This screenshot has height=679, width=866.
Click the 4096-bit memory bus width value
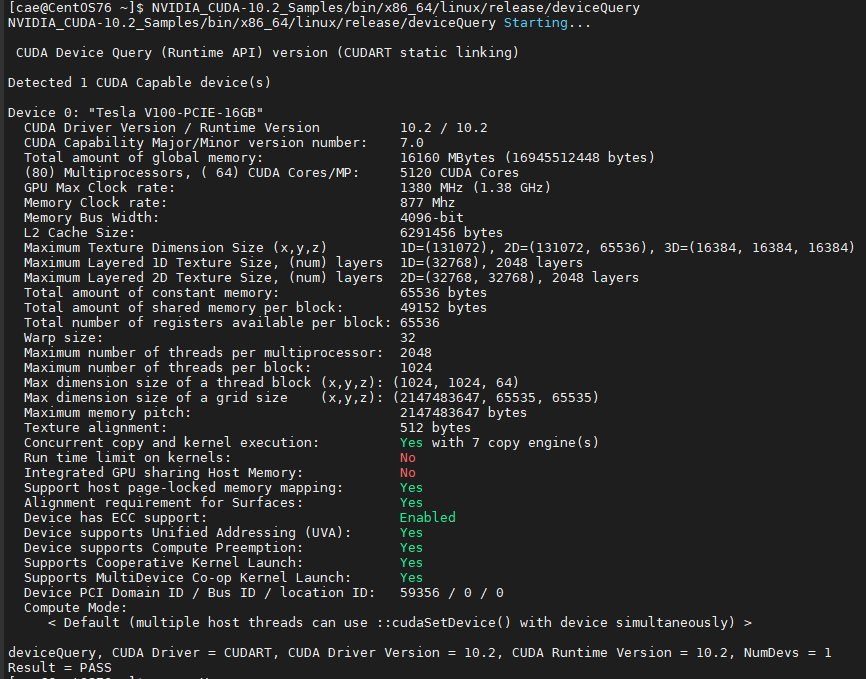click(432, 218)
